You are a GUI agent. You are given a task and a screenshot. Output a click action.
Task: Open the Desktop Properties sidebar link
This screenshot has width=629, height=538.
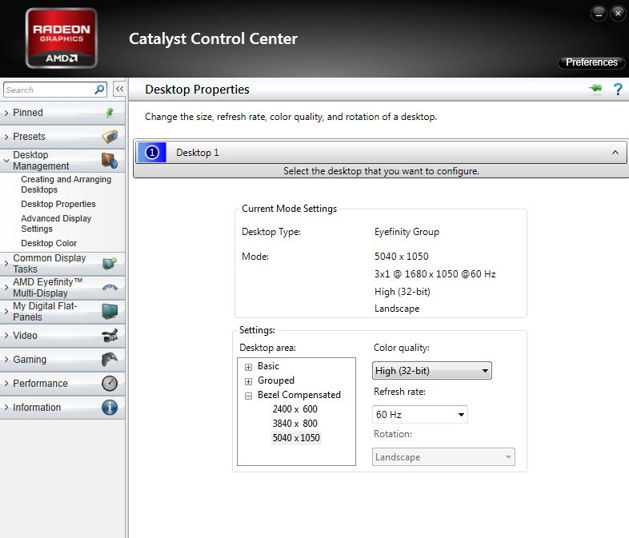pos(58,204)
